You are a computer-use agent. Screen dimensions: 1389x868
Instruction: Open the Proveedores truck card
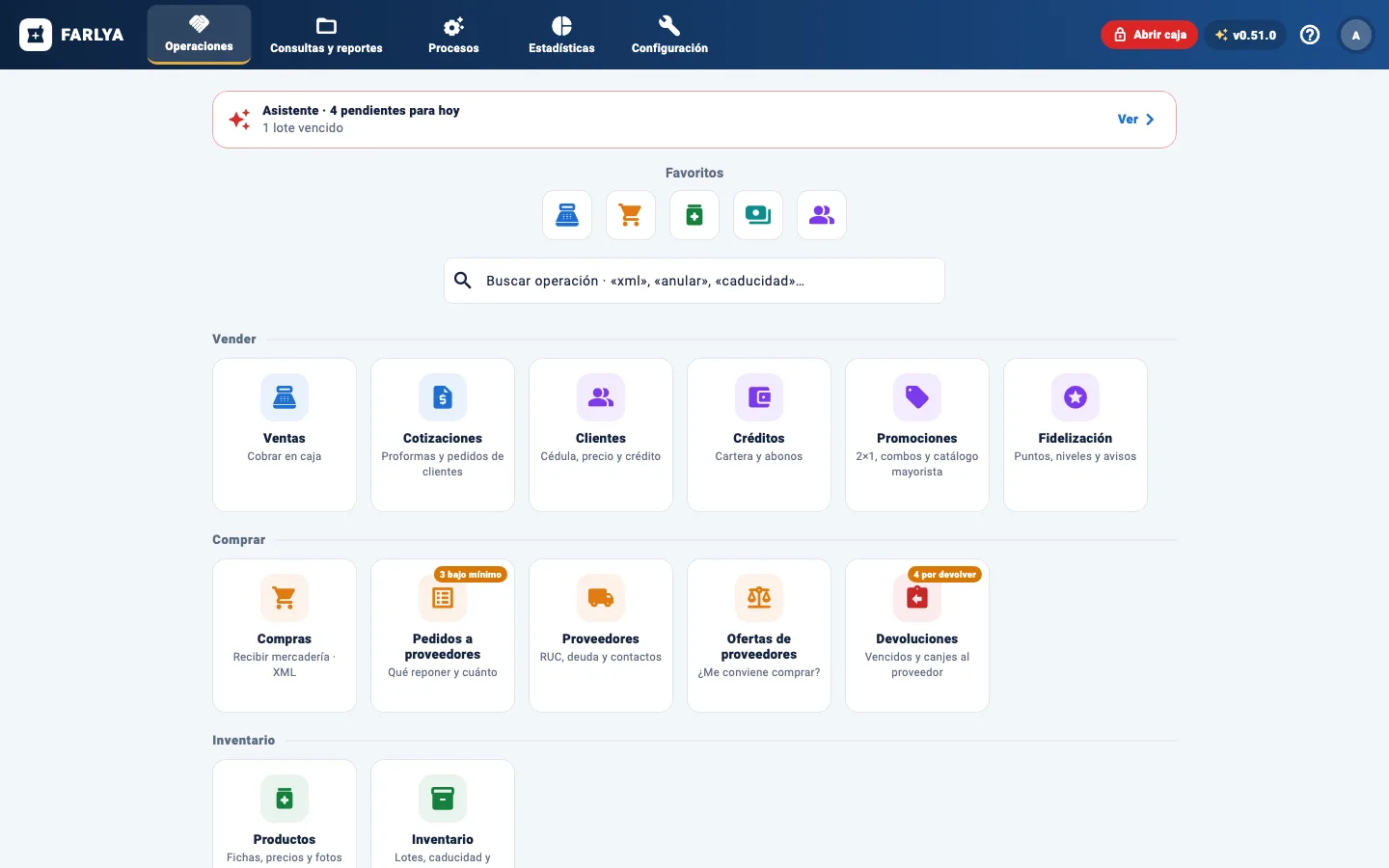tap(601, 636)
